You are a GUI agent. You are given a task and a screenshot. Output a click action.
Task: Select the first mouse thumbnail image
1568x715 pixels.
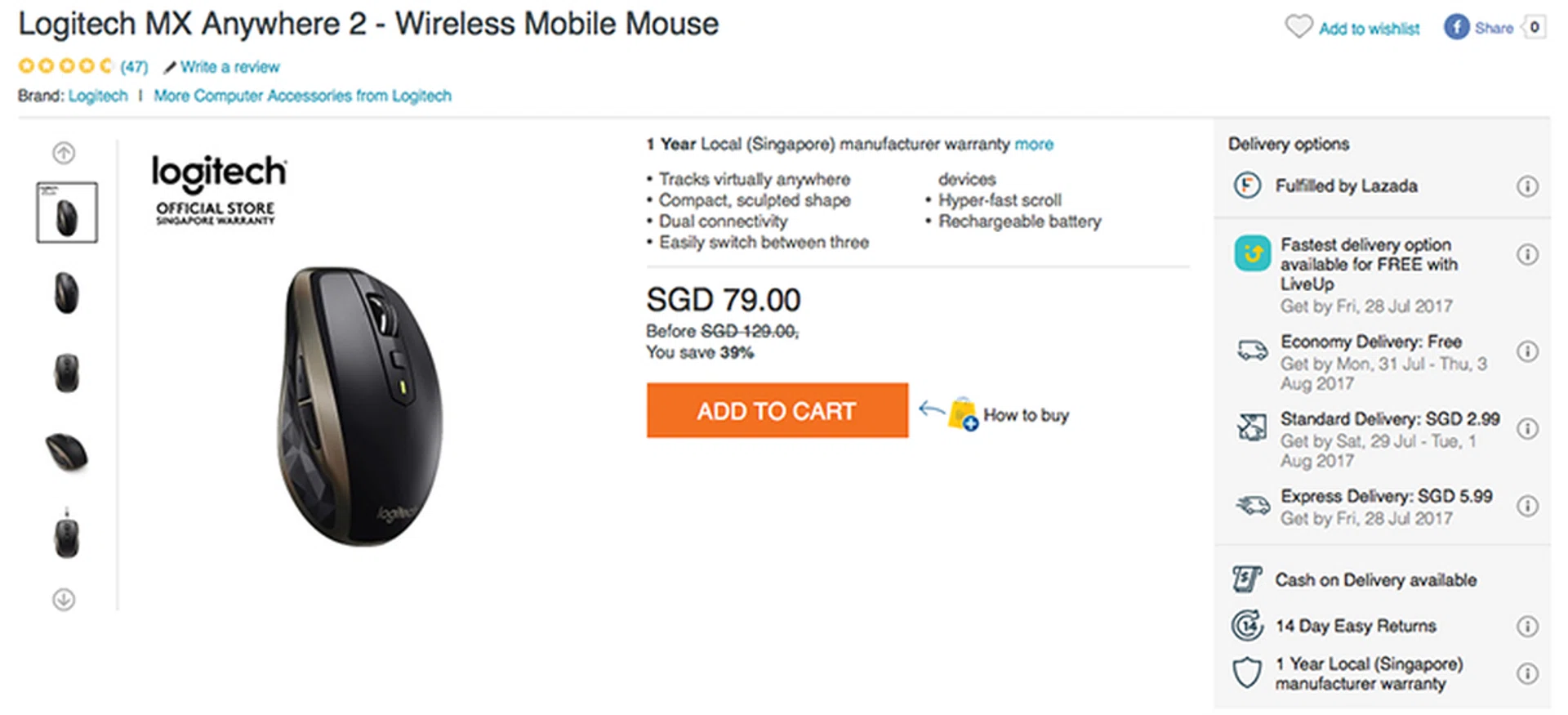coord(67,212)
